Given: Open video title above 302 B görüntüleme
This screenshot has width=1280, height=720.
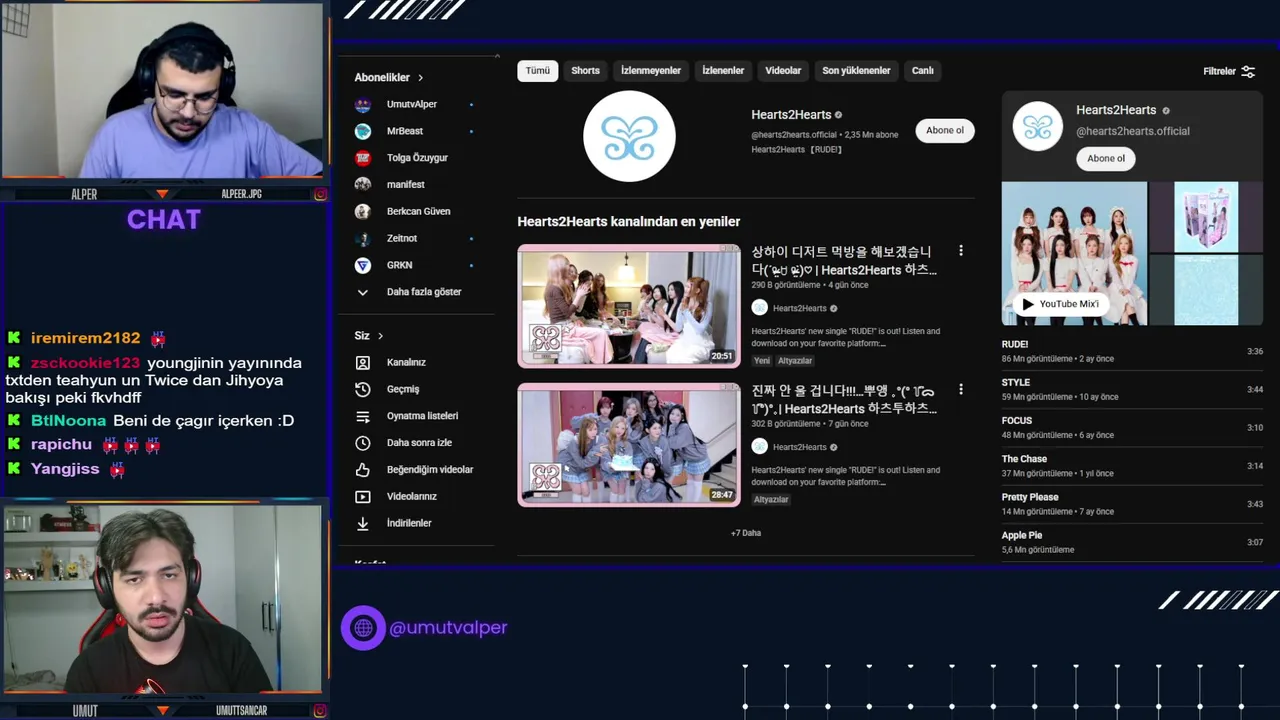Looking at the screenshot, I should click(845, 399).
